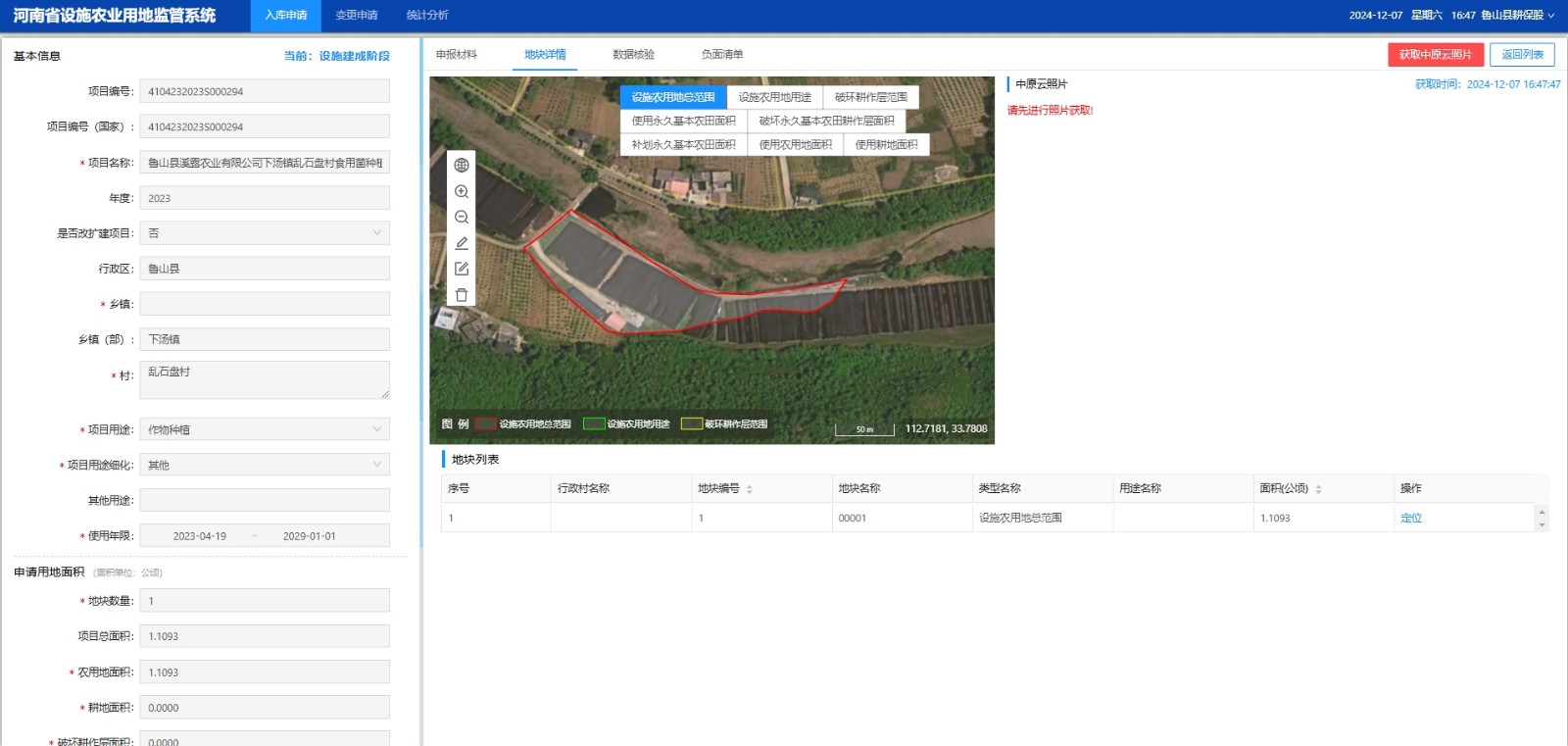
Task: Open the 入库申请 top menu
Action: [x=286, y=16]
